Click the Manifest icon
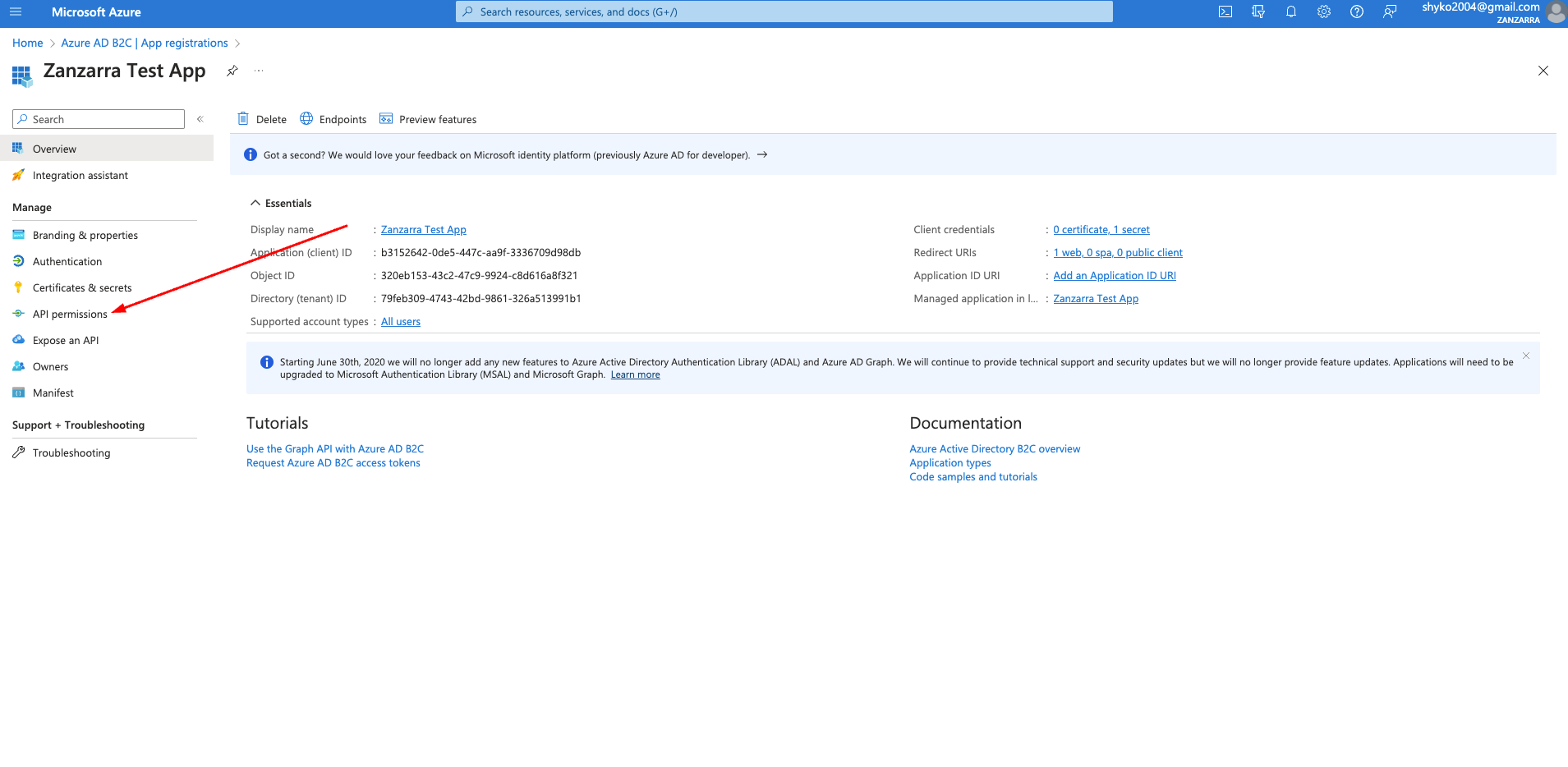This screenshot has width=1568, height=767. click(18, 393)
